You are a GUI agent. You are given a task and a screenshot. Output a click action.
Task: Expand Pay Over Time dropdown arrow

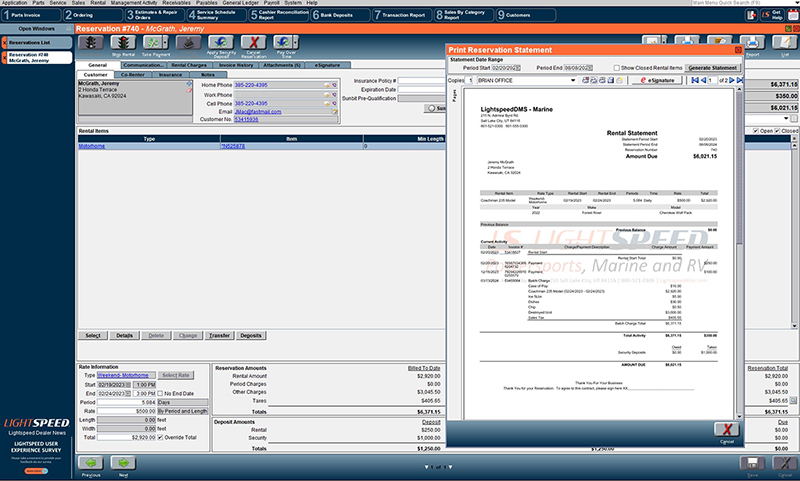pyautogui.click(x=295, y=43)
